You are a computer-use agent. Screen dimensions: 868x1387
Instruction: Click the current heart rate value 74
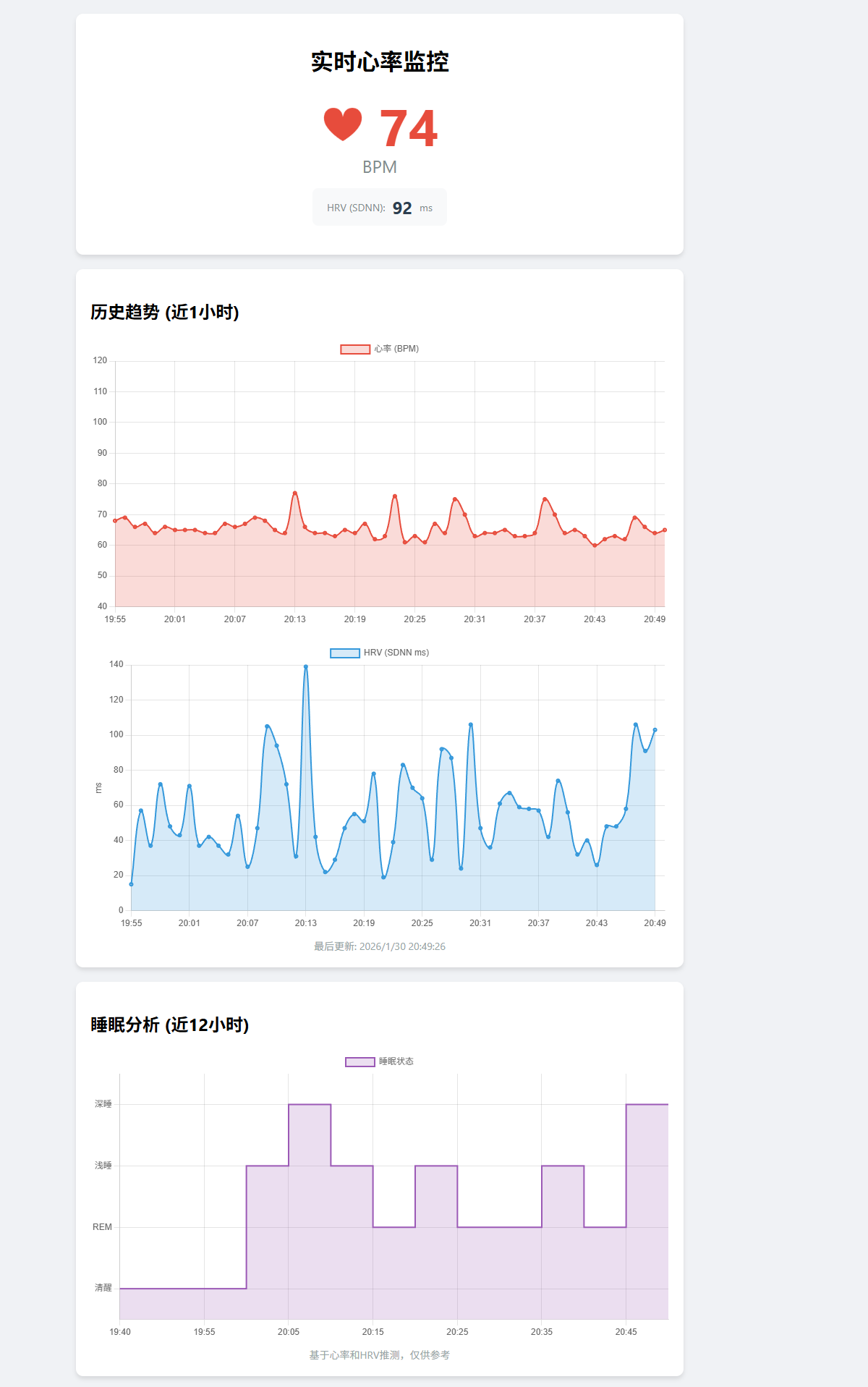pyautogui.click(x=408, y=129)
